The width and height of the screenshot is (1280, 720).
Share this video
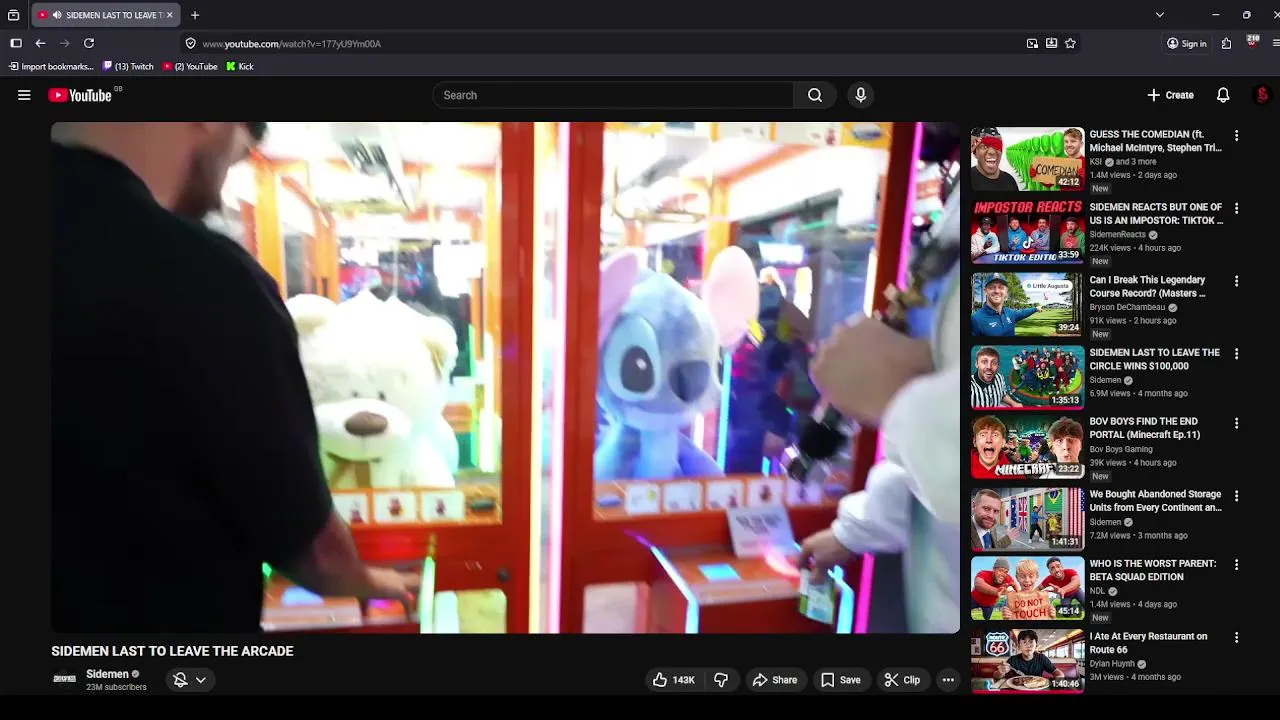tap(775, 680)
